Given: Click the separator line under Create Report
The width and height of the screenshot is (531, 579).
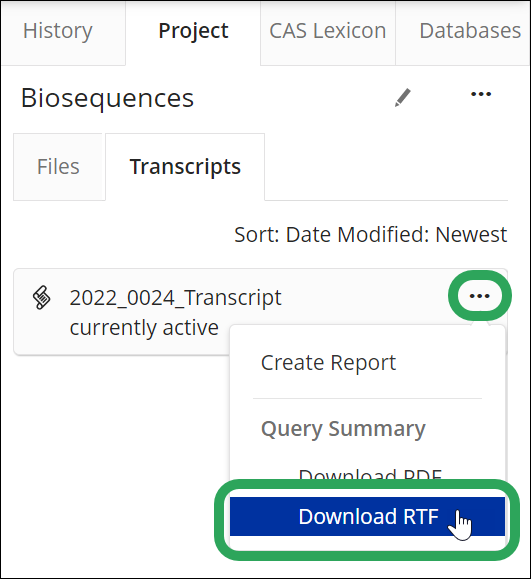Looking at the screenshot, I should [x=367, y=398].
